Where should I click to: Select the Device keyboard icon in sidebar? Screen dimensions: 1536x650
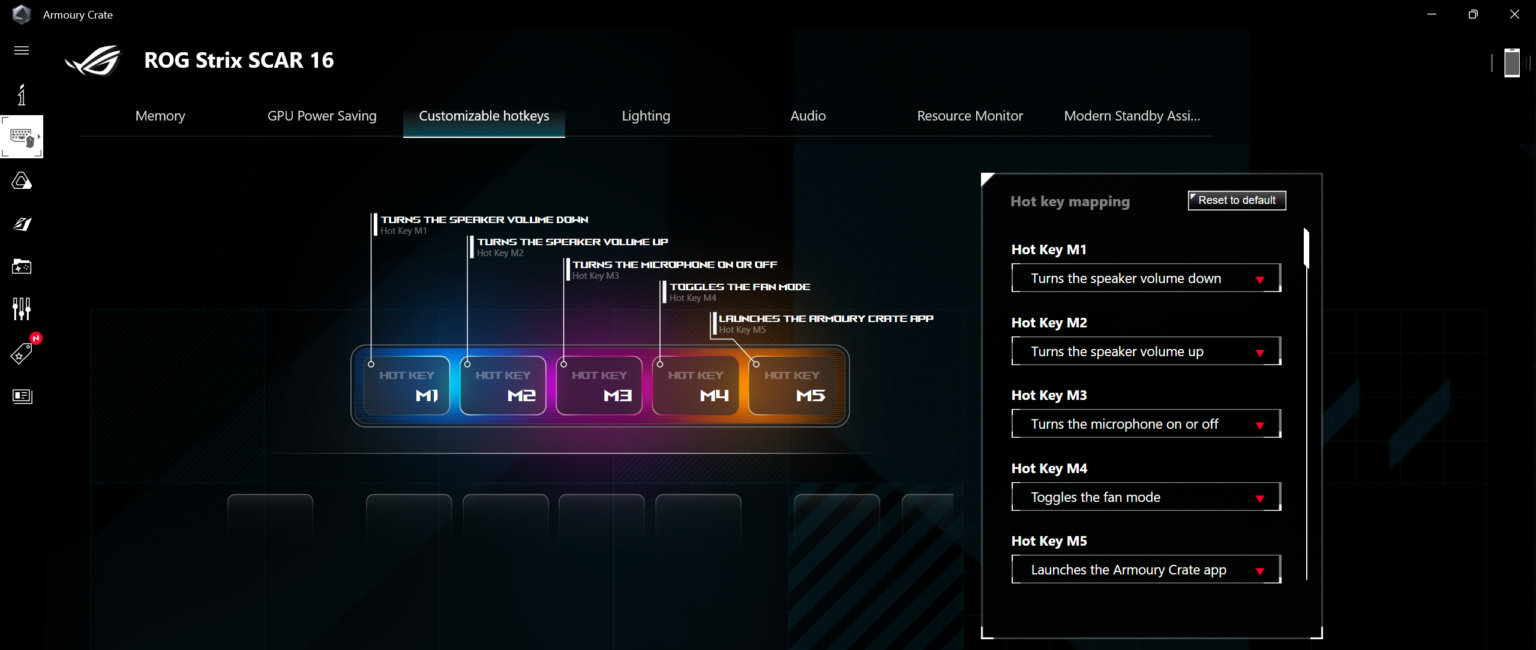[x=20, y=137]
